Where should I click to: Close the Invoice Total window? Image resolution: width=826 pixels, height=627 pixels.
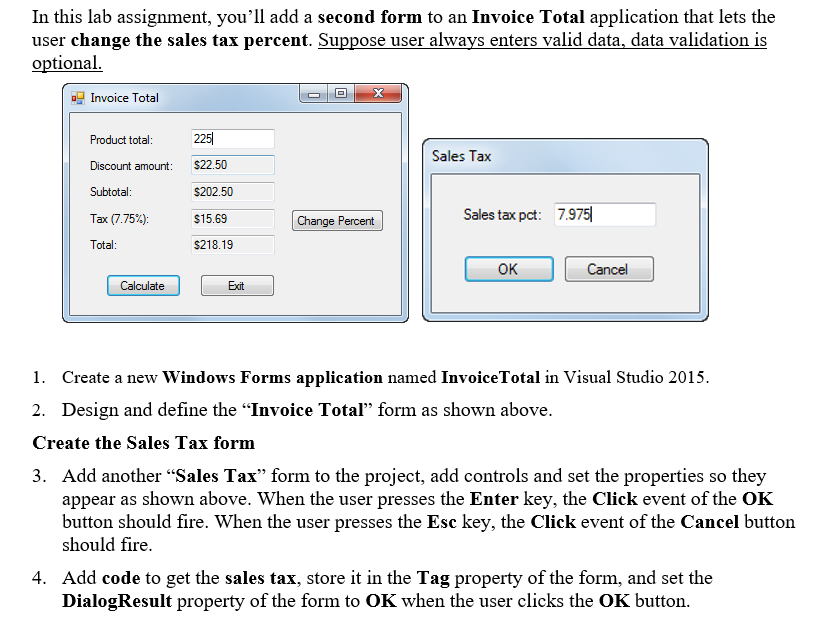[378, 94]
